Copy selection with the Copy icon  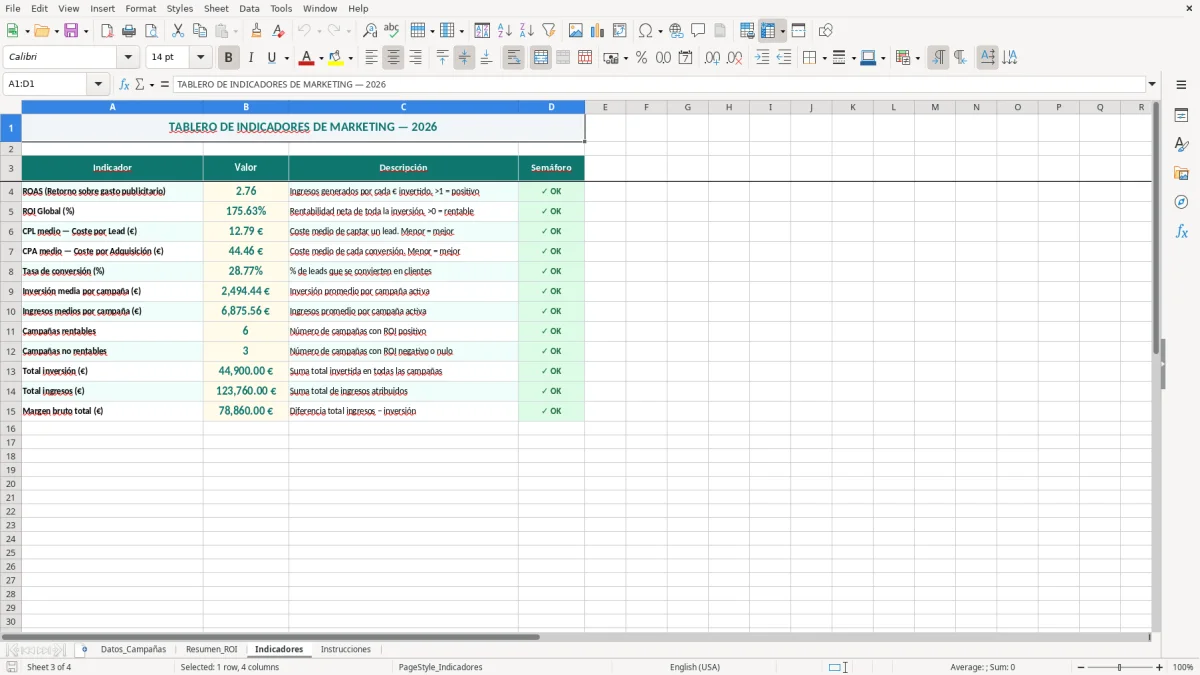[200, 31]
